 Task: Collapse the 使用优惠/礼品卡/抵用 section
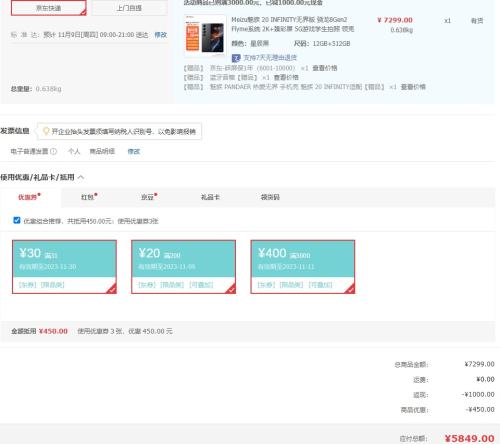click(x=81, y=177)
